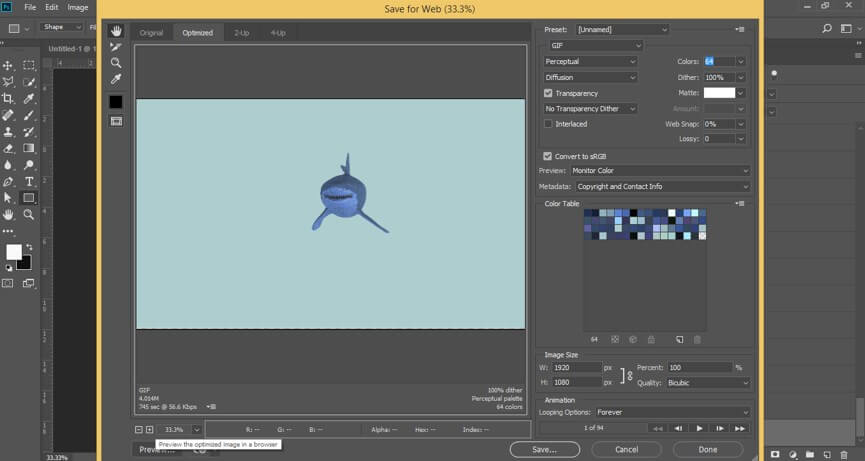The image size is (865, 461).
Task: Select the Crop tool
Action: [8, 99]
